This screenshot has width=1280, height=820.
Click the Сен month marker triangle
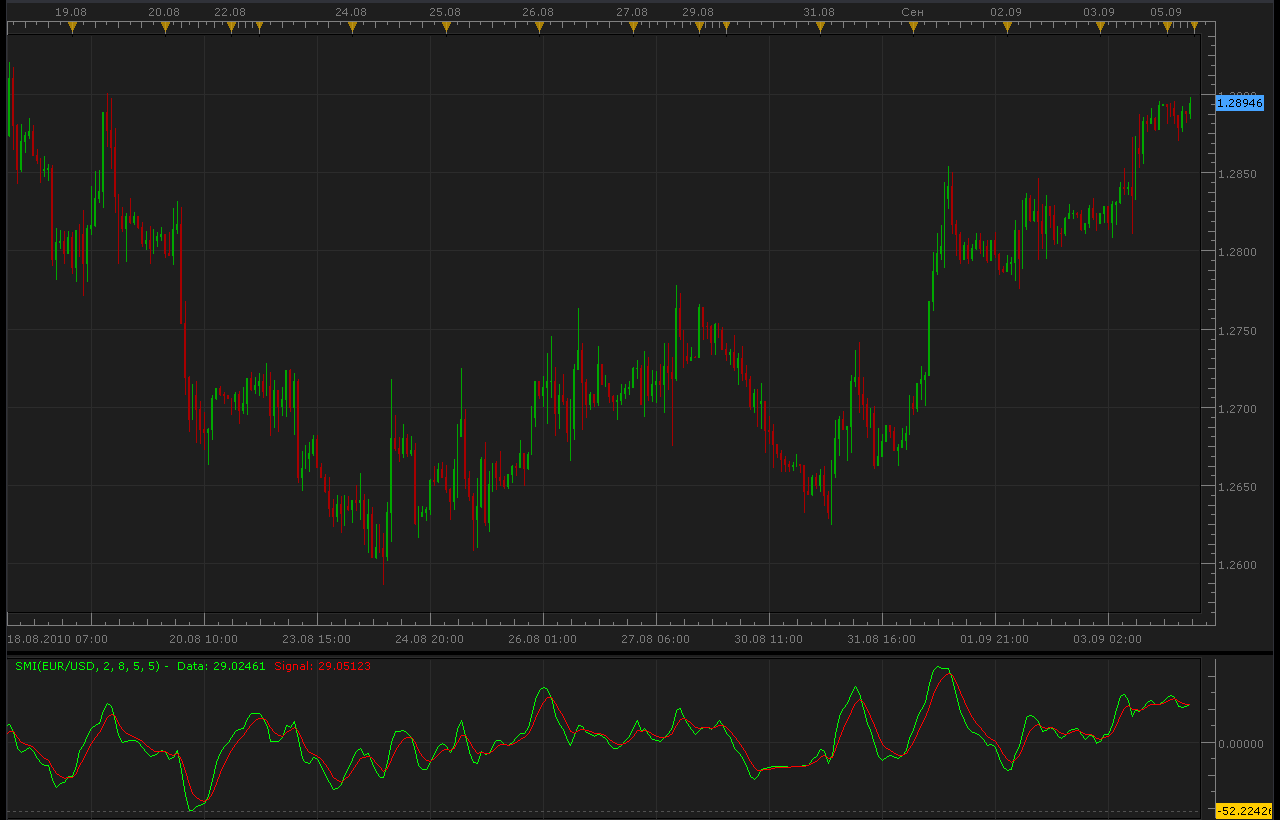pos(913,28)
